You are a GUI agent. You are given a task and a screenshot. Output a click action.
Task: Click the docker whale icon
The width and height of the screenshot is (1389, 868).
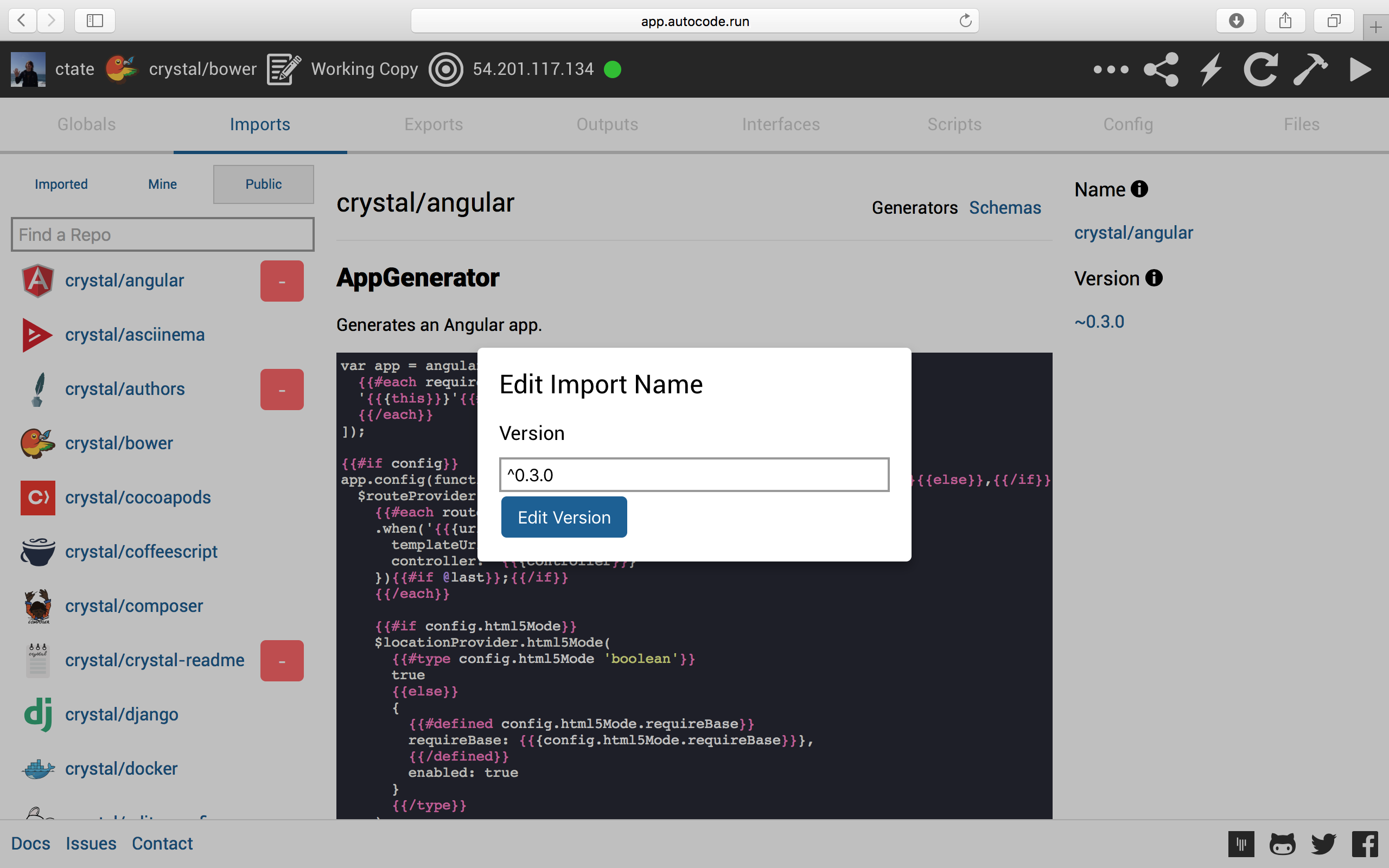click(38, 769)
